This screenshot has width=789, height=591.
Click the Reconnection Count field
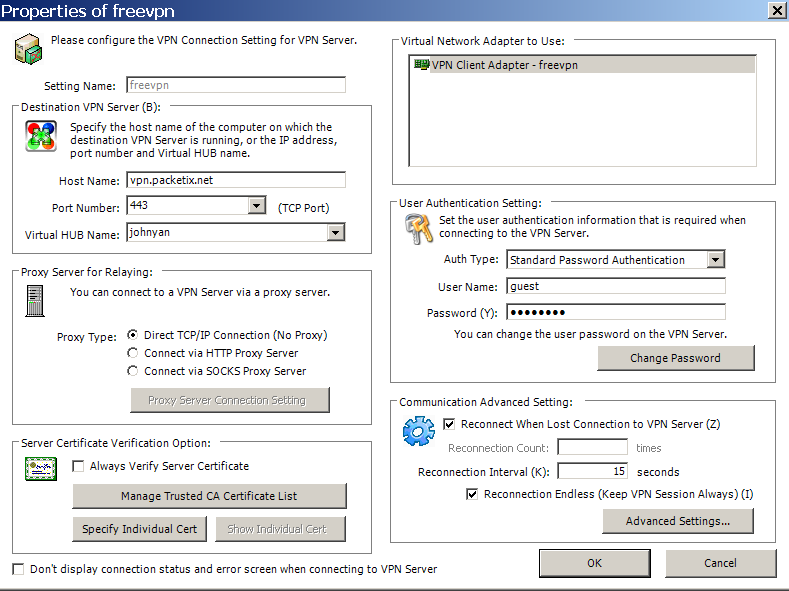click(593, 447)
